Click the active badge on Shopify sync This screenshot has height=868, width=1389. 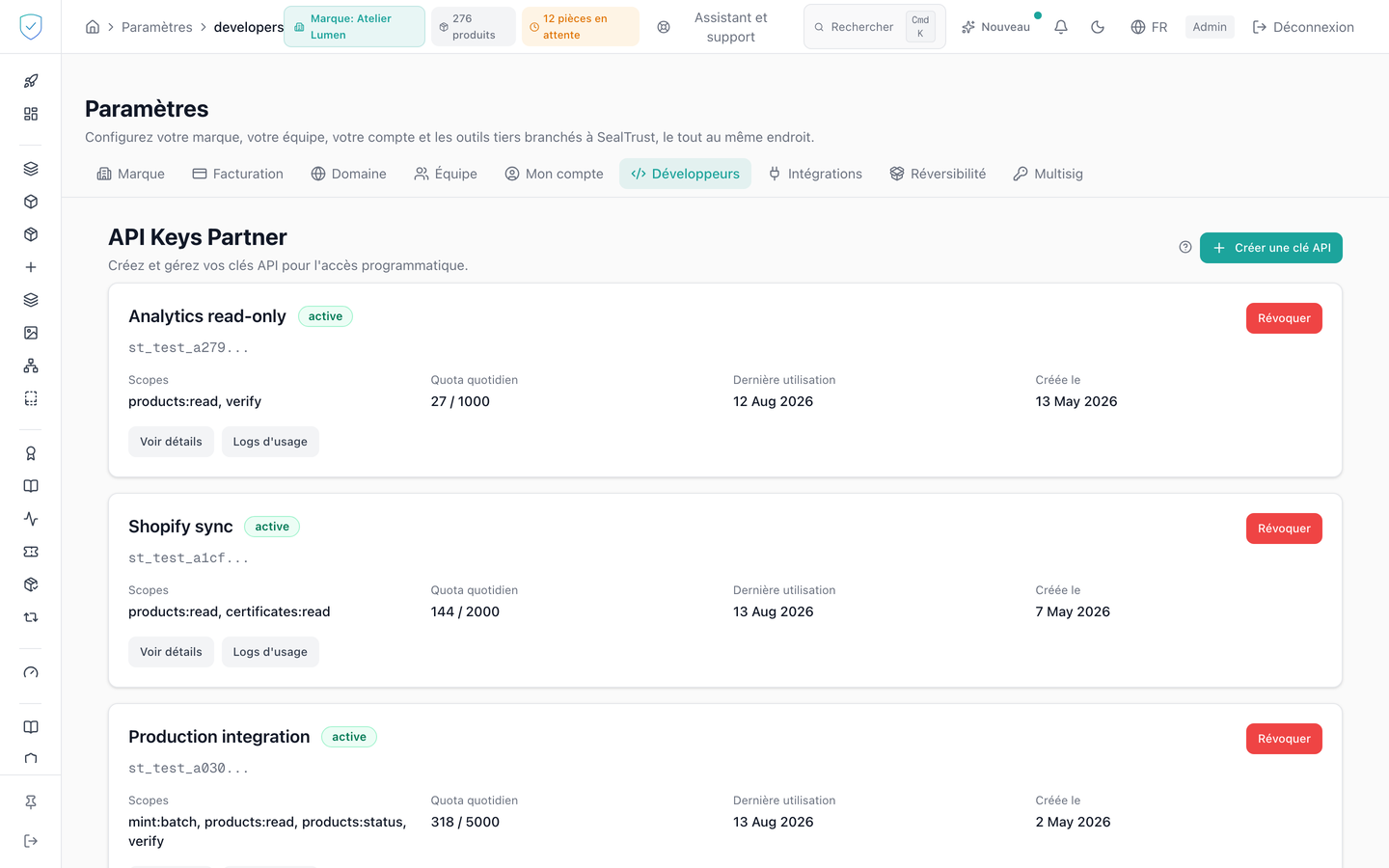[272, 527]
